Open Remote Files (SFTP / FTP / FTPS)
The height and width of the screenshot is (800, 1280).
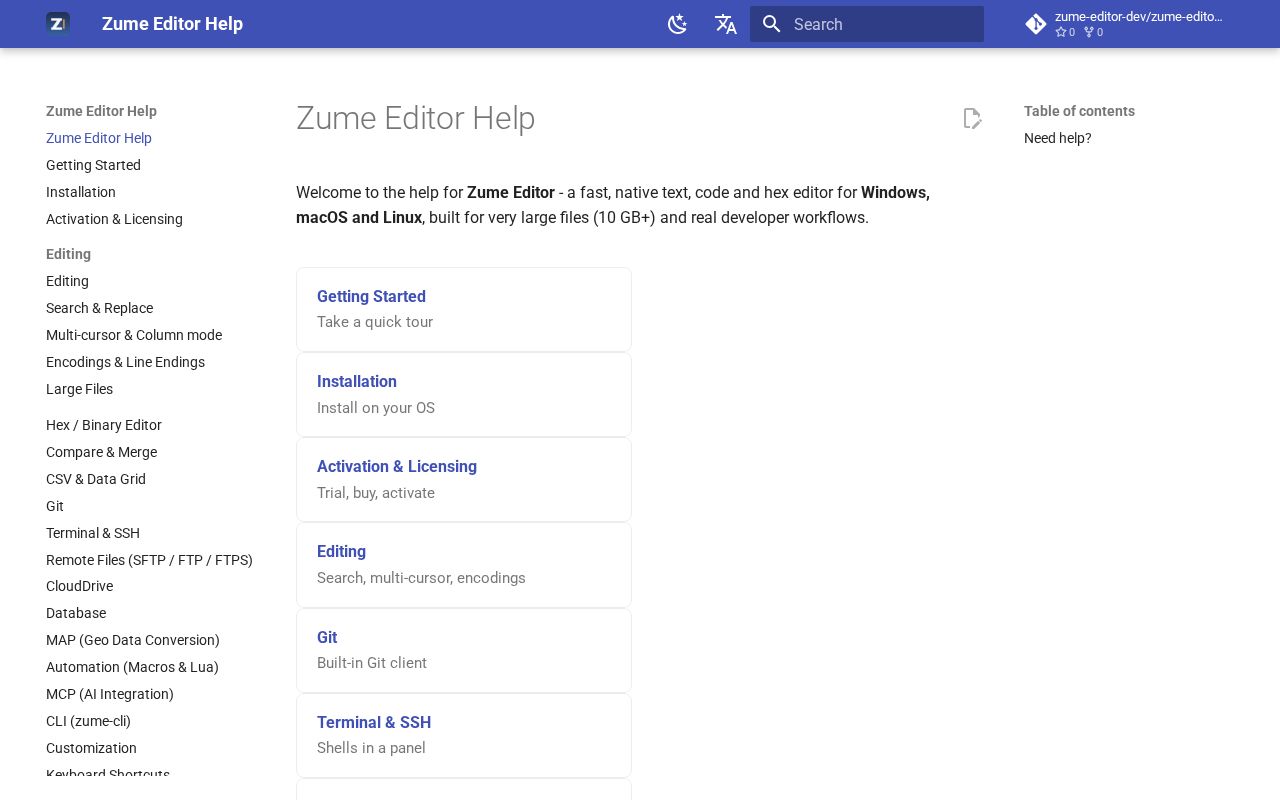tap(149, 560)
